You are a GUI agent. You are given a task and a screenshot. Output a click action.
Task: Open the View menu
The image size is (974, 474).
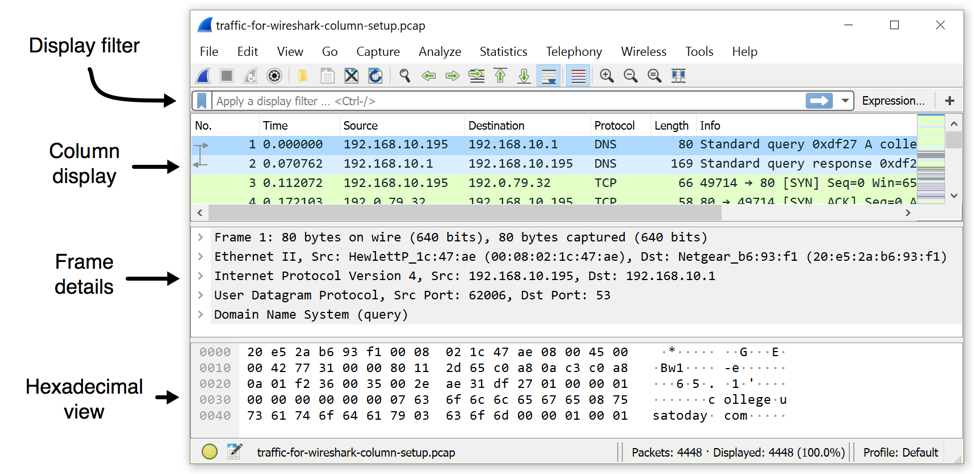290,52
